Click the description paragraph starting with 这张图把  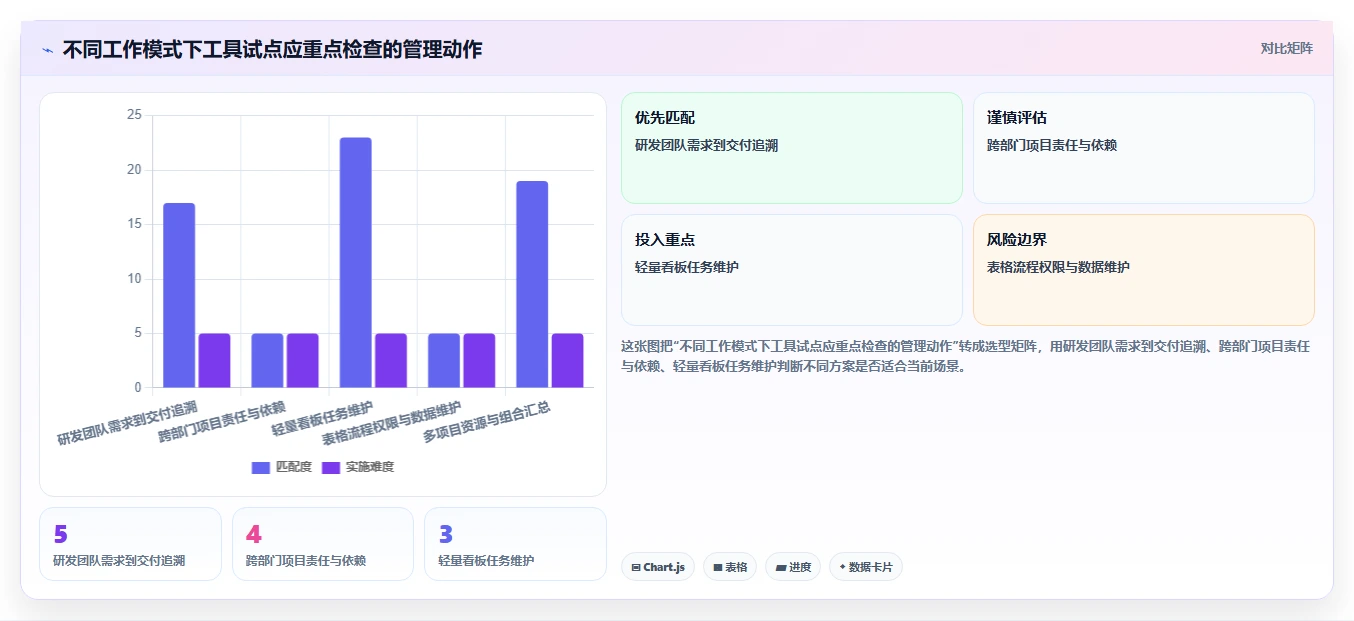point(966,356)
